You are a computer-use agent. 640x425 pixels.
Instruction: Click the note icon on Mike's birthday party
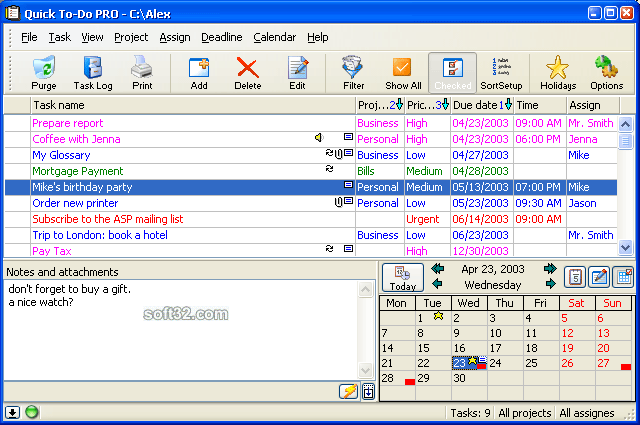pyautogui.click(x=348, y=185)
